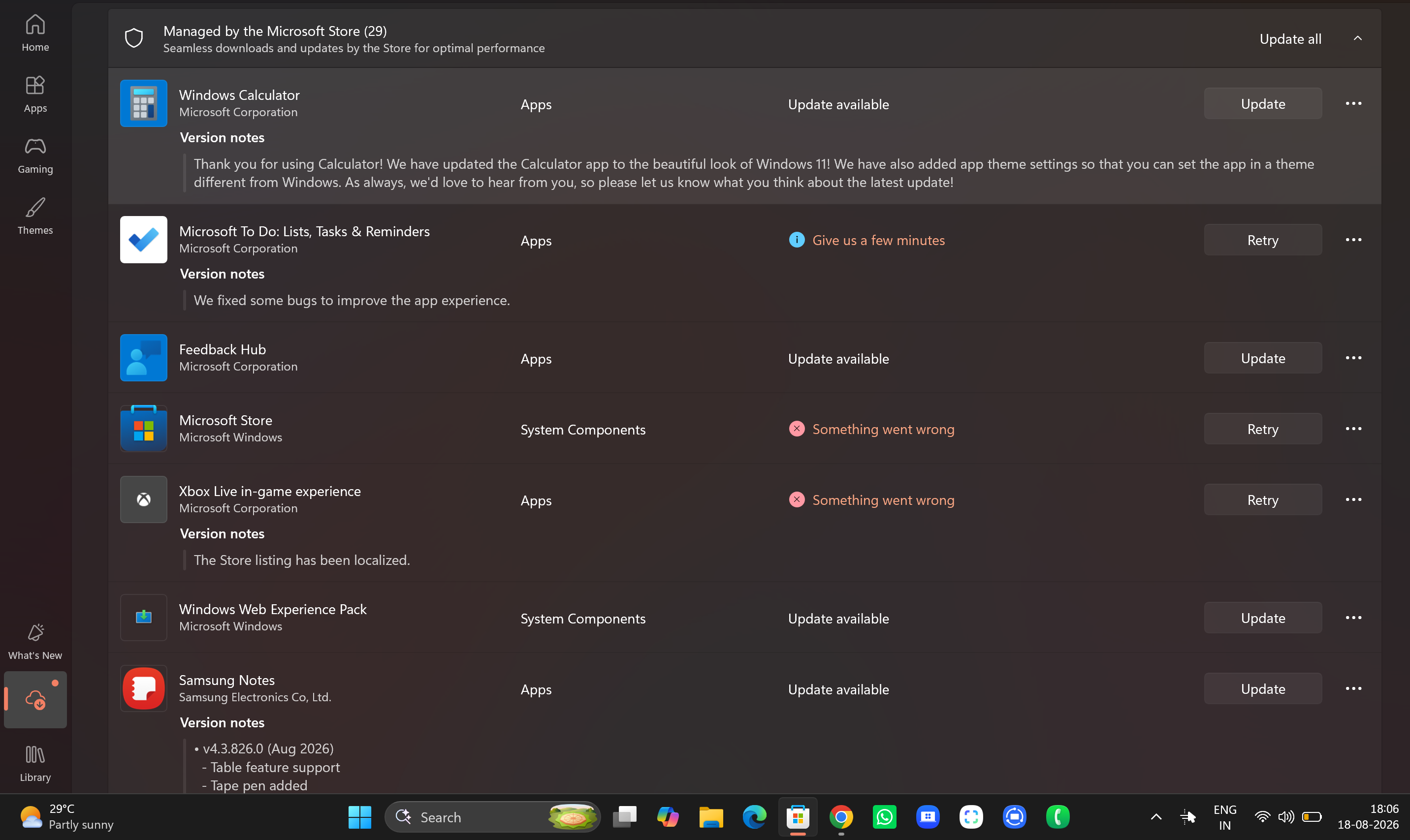Open Google Chrome from taskbar
Image resolution: width=1410 pixels, height=840 pixels.
[841, 817]
